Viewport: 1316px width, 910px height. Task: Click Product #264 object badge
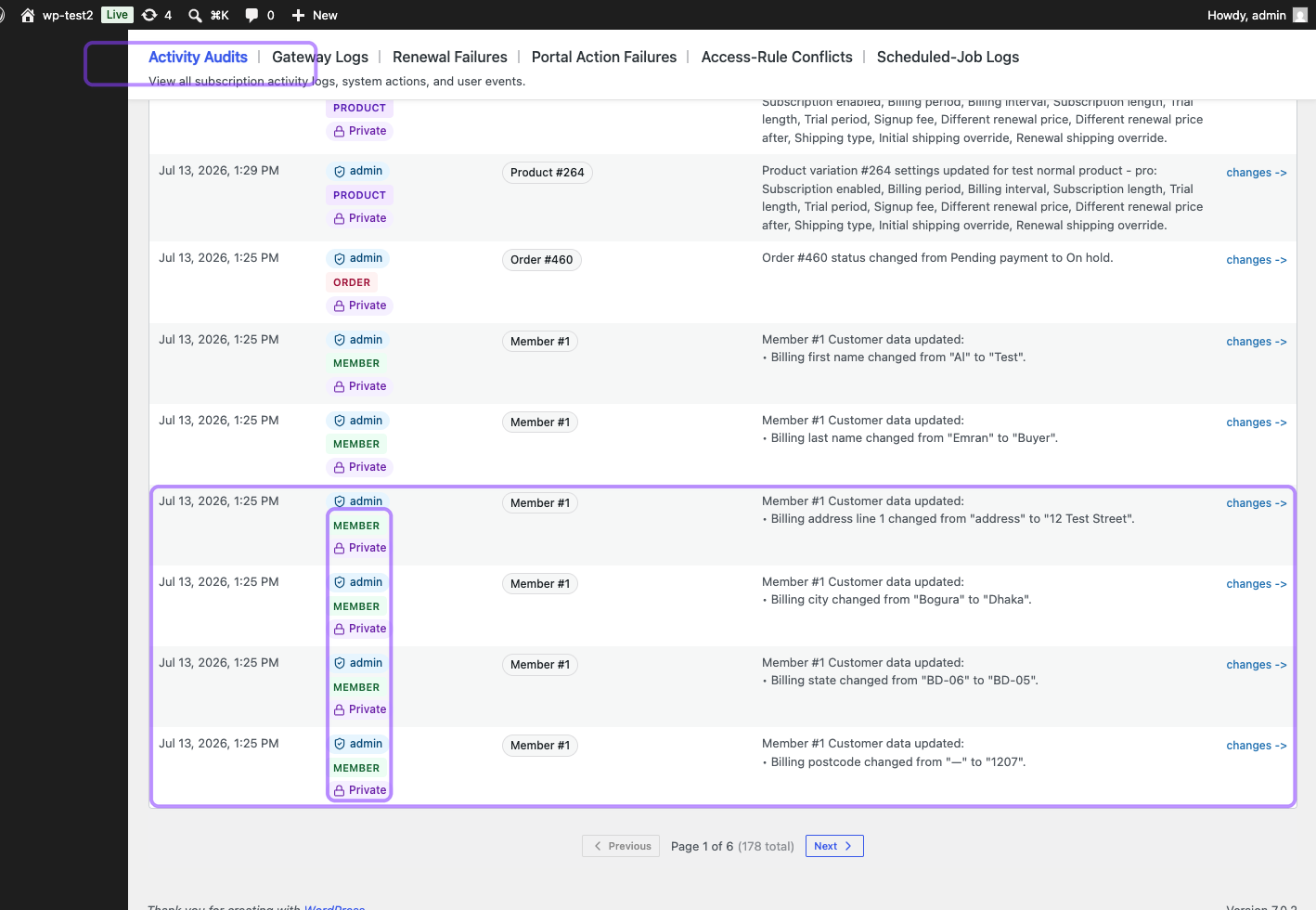tap(548, 173)
